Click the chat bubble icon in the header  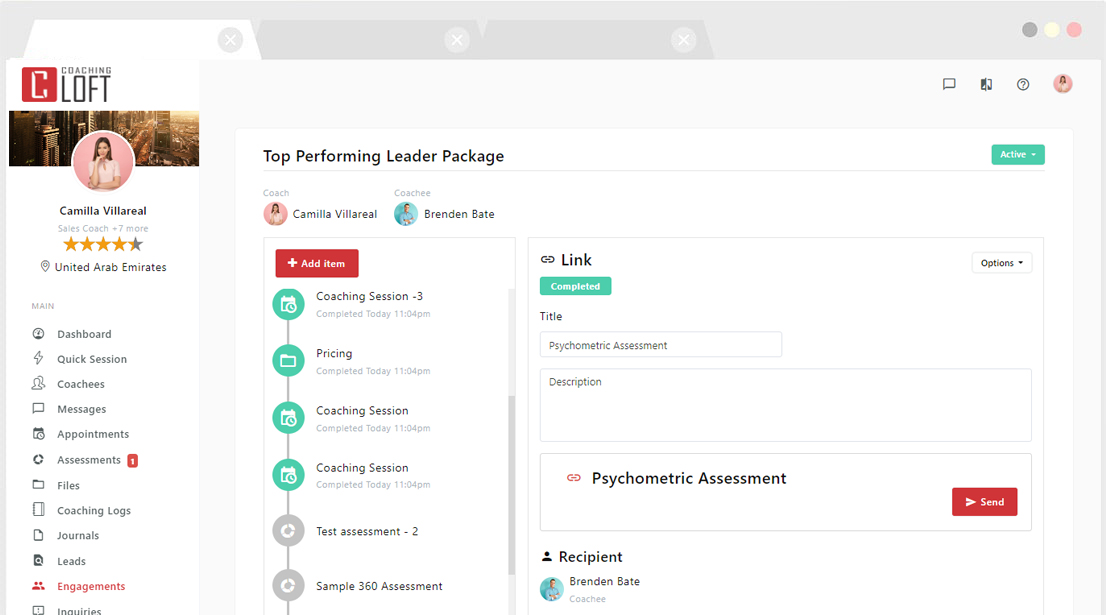[948, 84]
